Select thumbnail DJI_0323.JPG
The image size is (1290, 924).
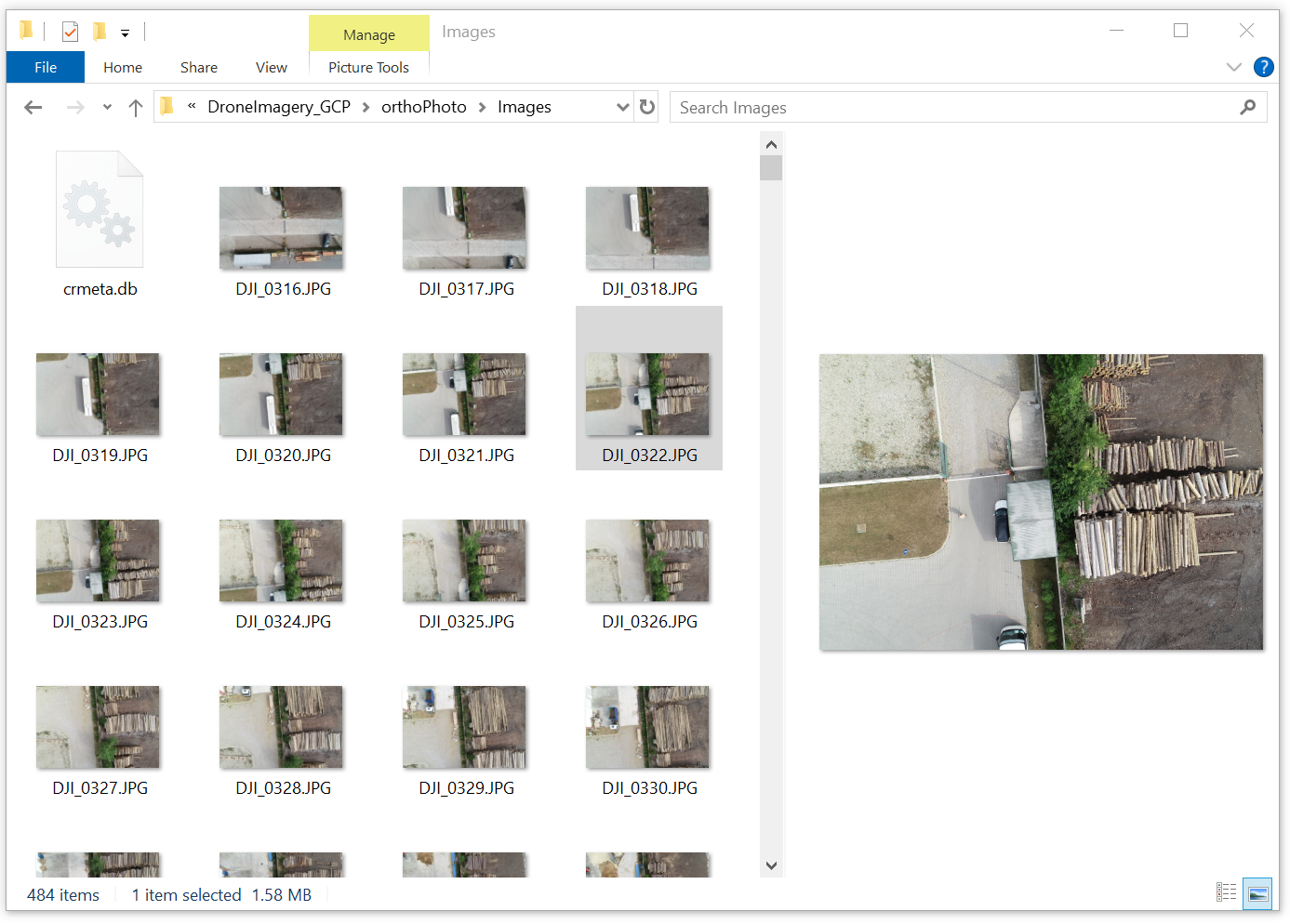point(98,561)
